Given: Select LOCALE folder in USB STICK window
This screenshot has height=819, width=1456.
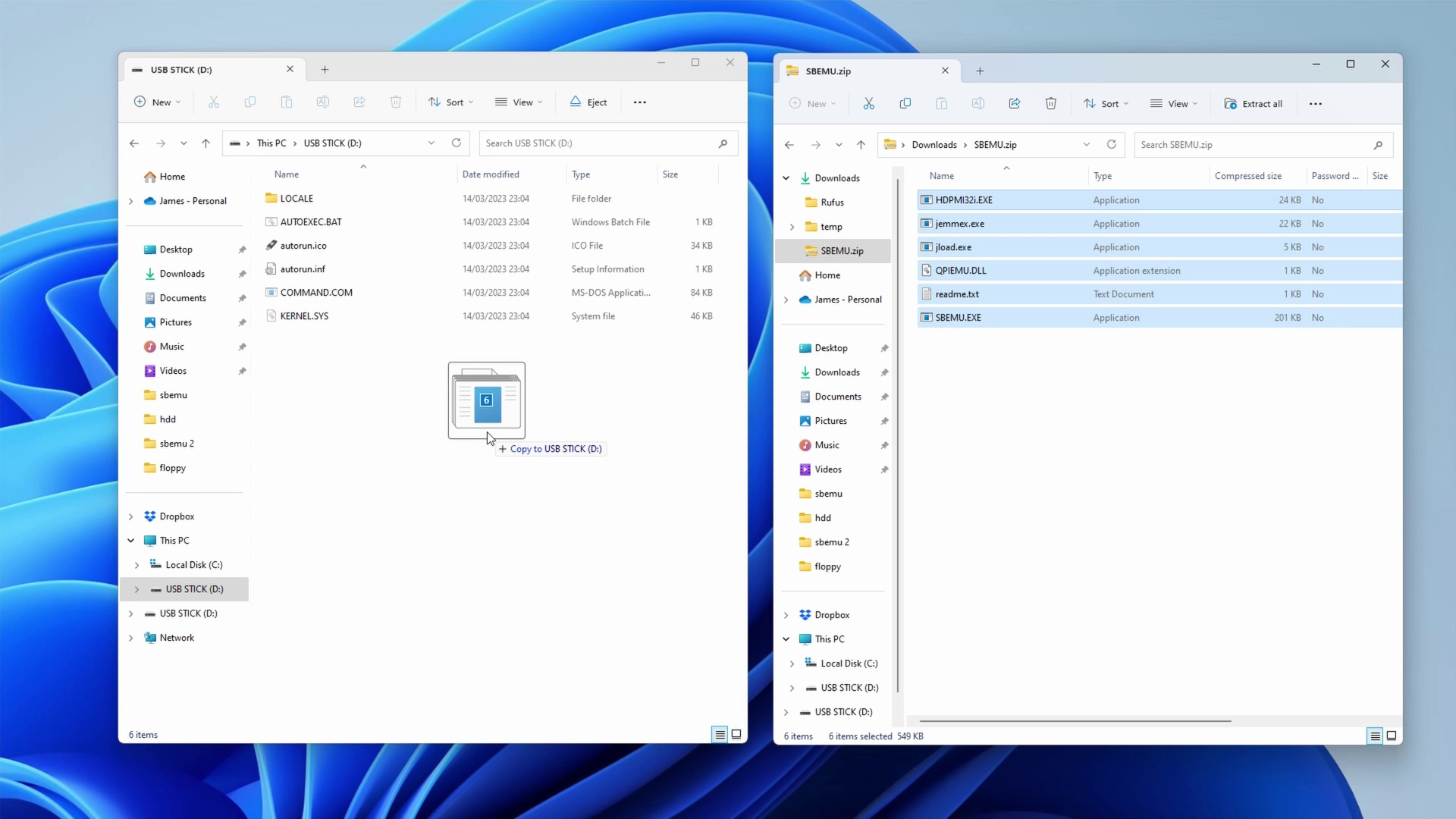Looking at the screenshot, I should (x=491, y=199).
